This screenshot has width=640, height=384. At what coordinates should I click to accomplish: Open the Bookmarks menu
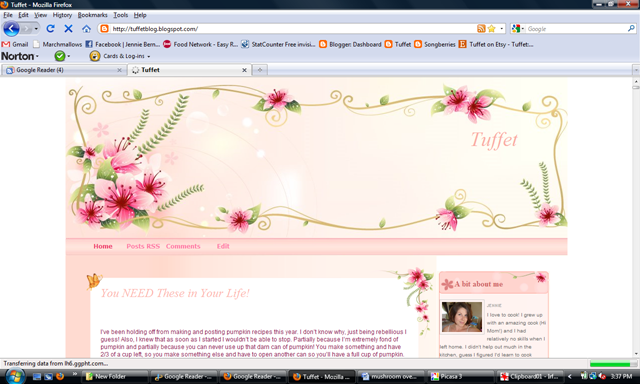click(92, 15)
